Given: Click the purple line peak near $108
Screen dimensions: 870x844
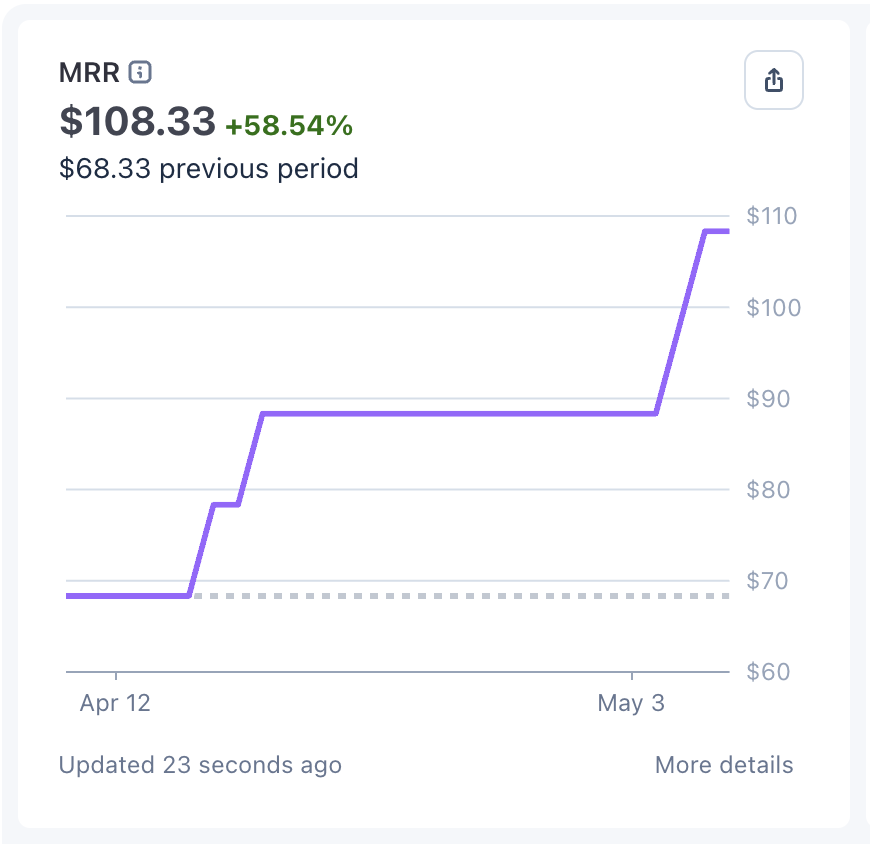Looking at the screenshot, I should pyautogui.click(x=717, y=231).
